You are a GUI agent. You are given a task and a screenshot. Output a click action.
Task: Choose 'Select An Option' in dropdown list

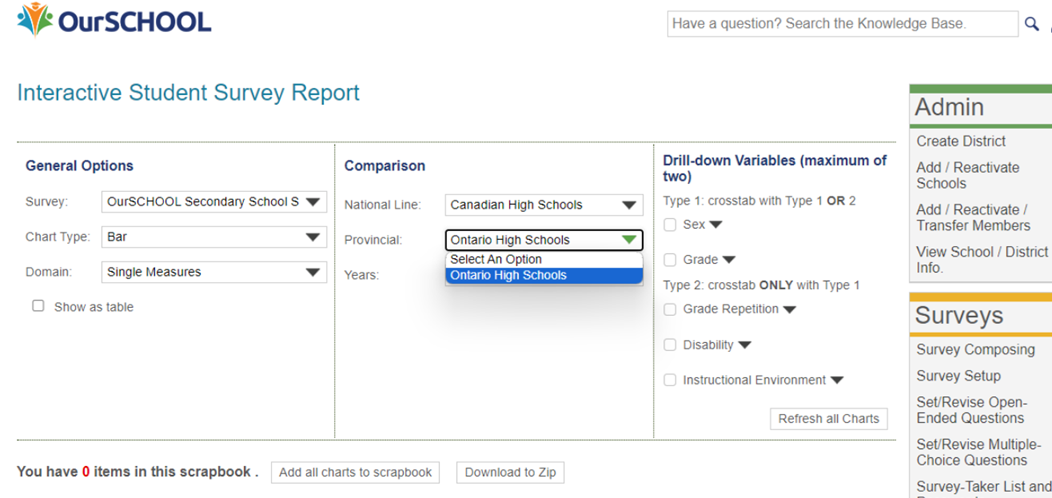[x=544, y=260]
